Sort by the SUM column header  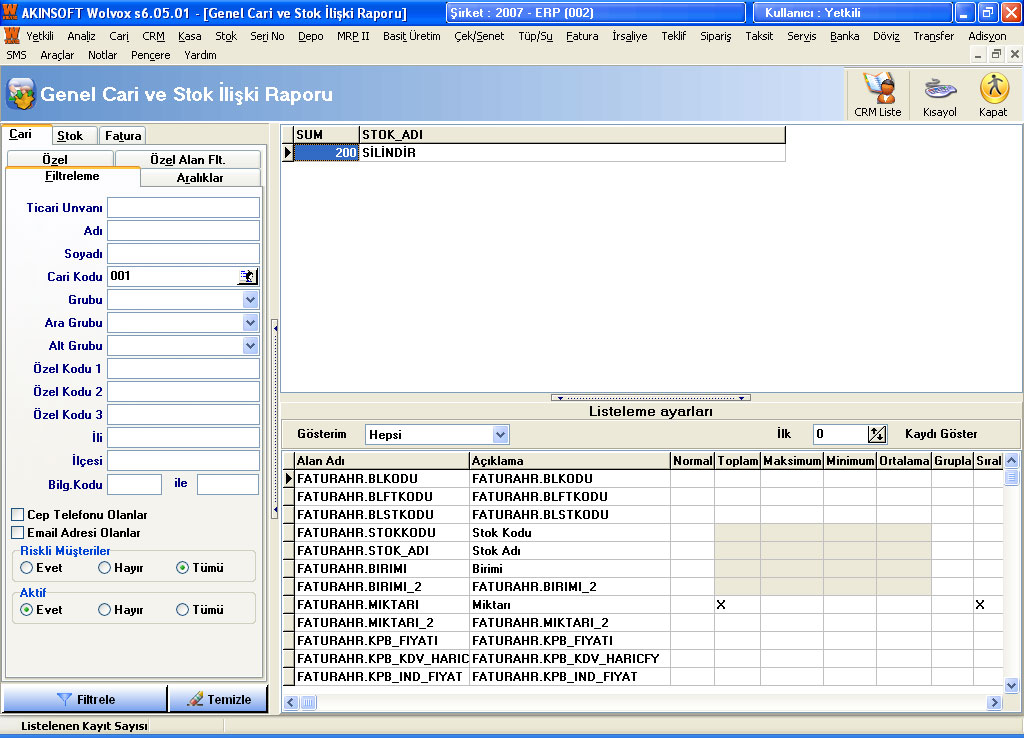point(326,135)
